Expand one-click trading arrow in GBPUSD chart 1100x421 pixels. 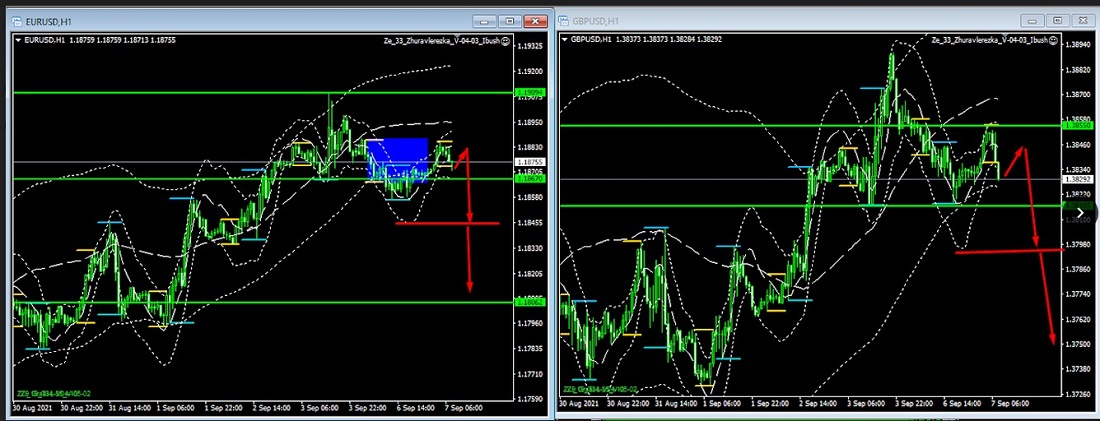[x=565, y=39]
